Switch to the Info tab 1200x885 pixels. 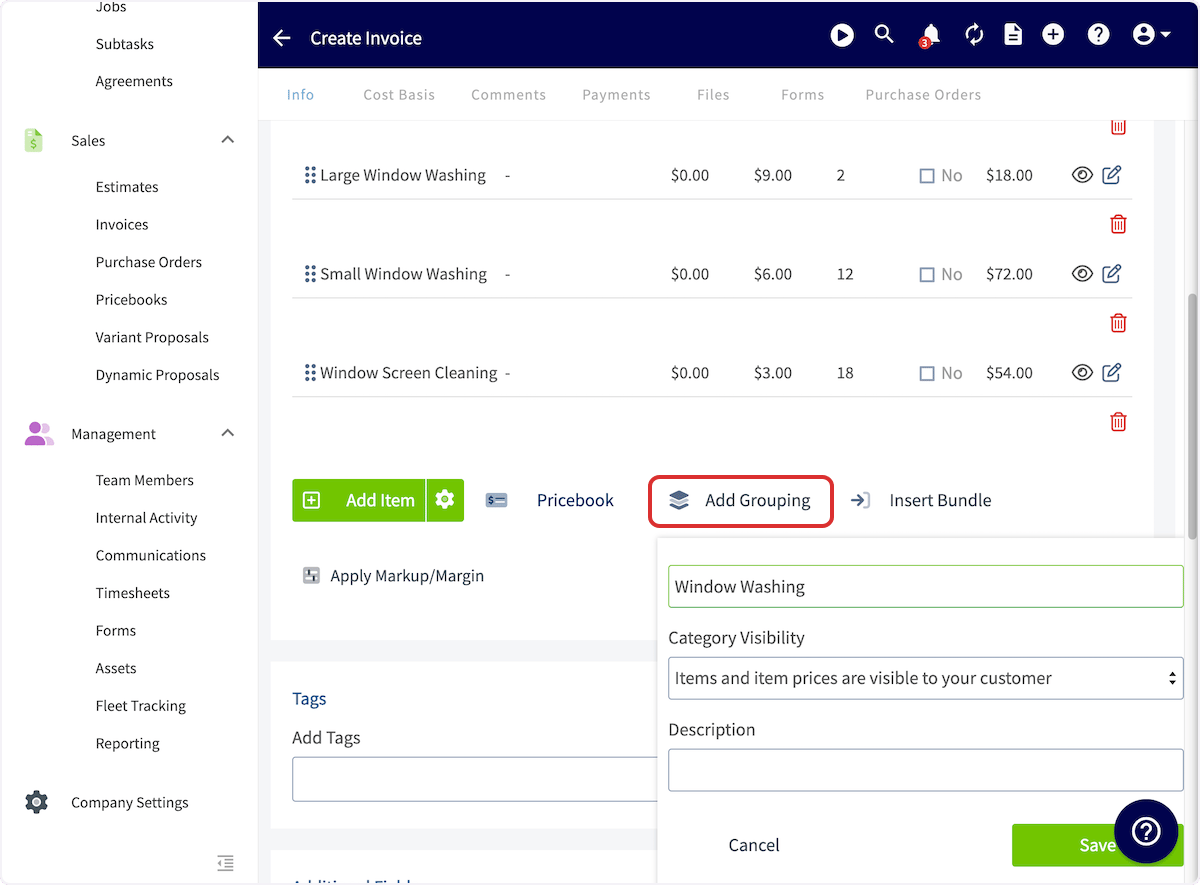(300, 95)
